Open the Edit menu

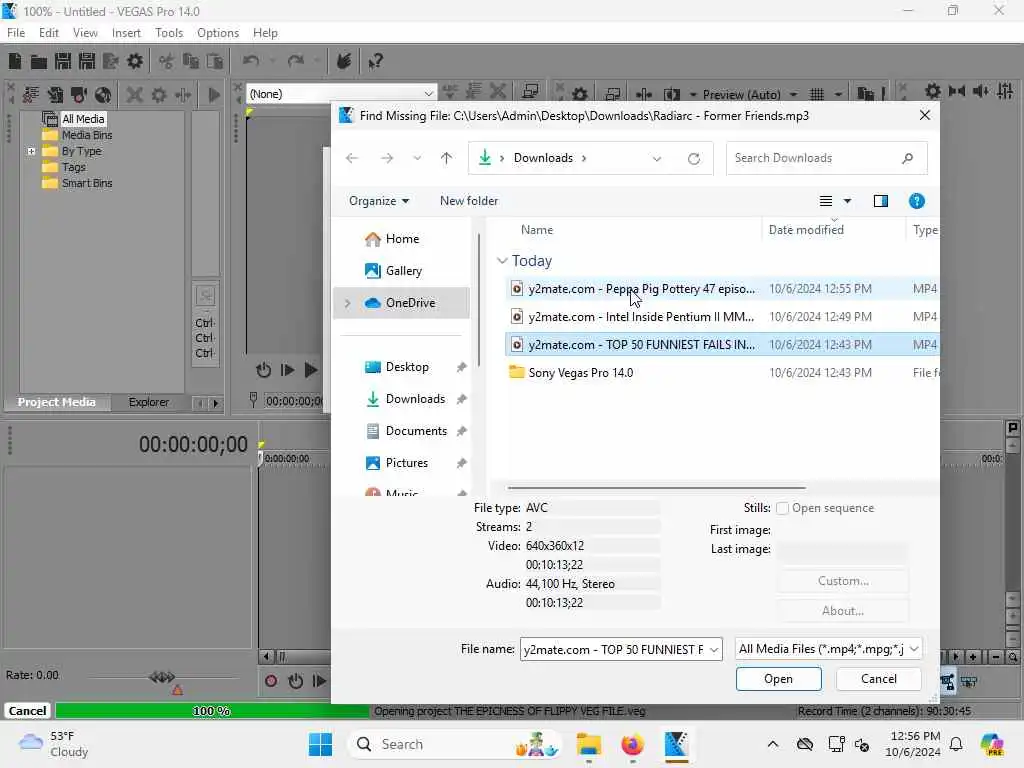(x=48, y=33)
